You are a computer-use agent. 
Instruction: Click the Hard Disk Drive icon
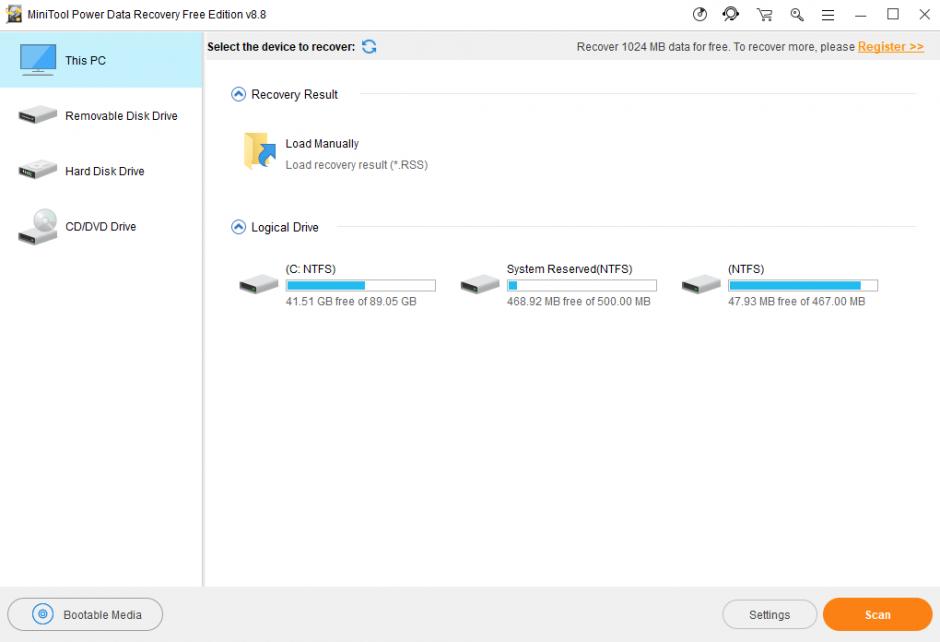(x=37, y=170)
